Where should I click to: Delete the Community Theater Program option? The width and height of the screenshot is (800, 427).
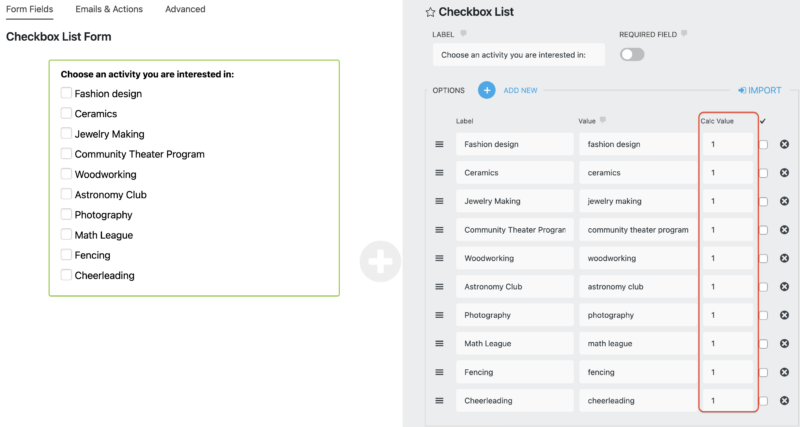click(x=785, y=230)
